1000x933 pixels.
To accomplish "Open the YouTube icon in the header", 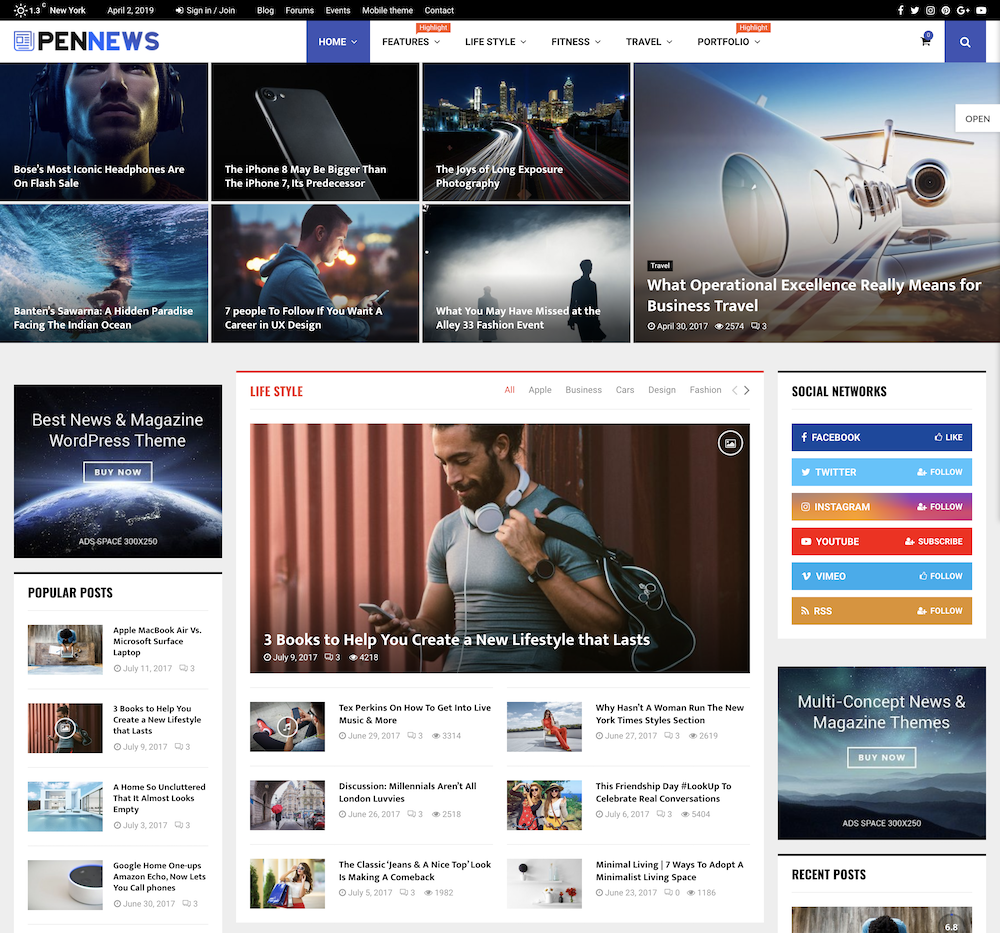I will (x=981, y=10).
